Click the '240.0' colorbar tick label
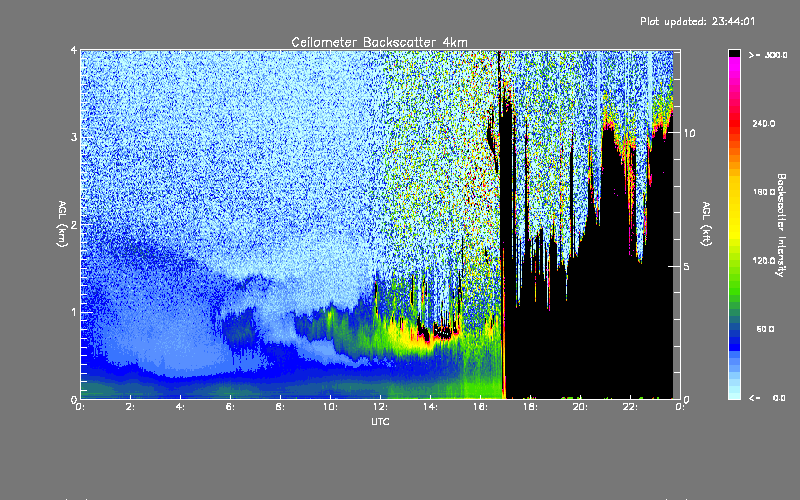 764,123
